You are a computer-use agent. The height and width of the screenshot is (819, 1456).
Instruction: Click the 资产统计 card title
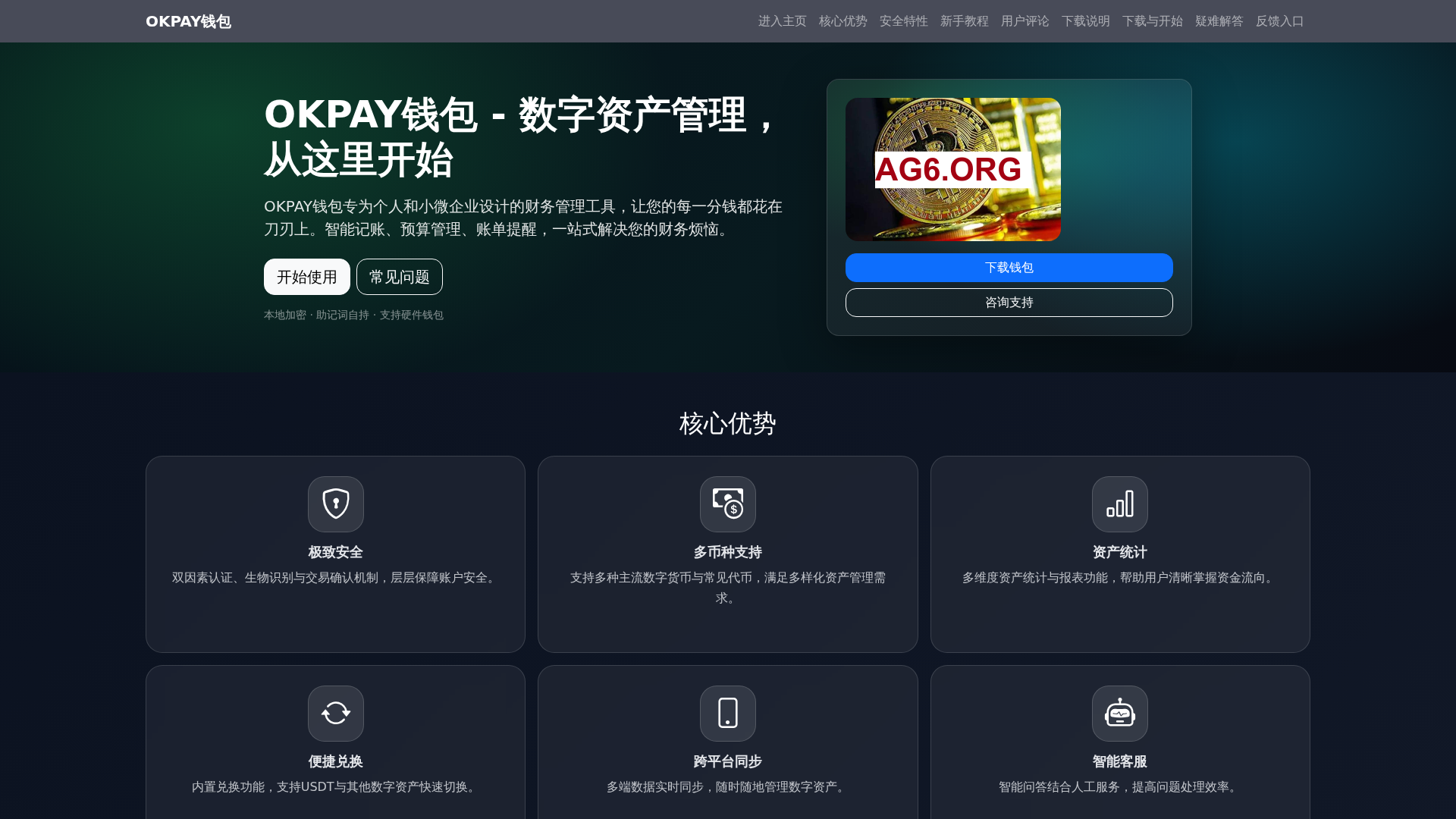pos(1120,552)
